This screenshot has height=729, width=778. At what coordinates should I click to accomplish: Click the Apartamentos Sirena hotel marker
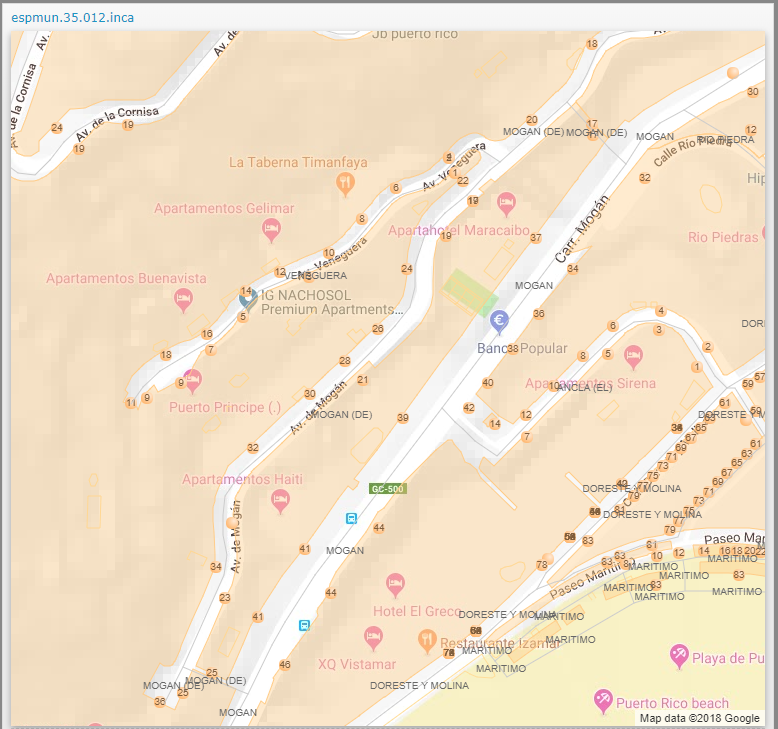point(633,356)
